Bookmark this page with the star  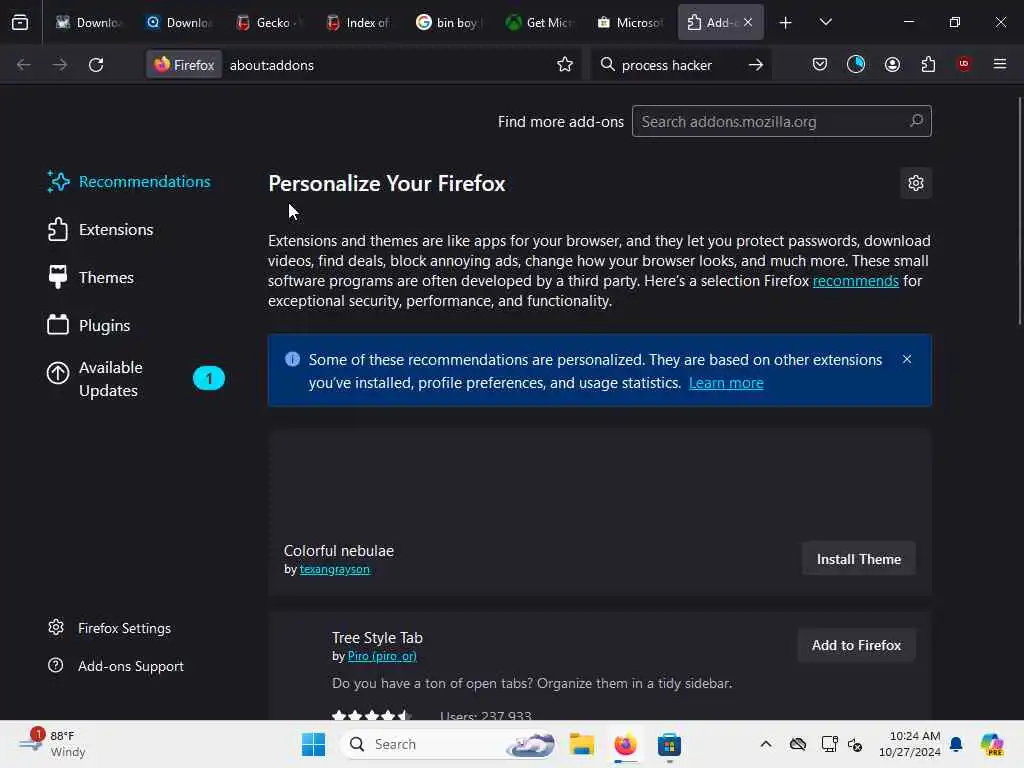565,65
